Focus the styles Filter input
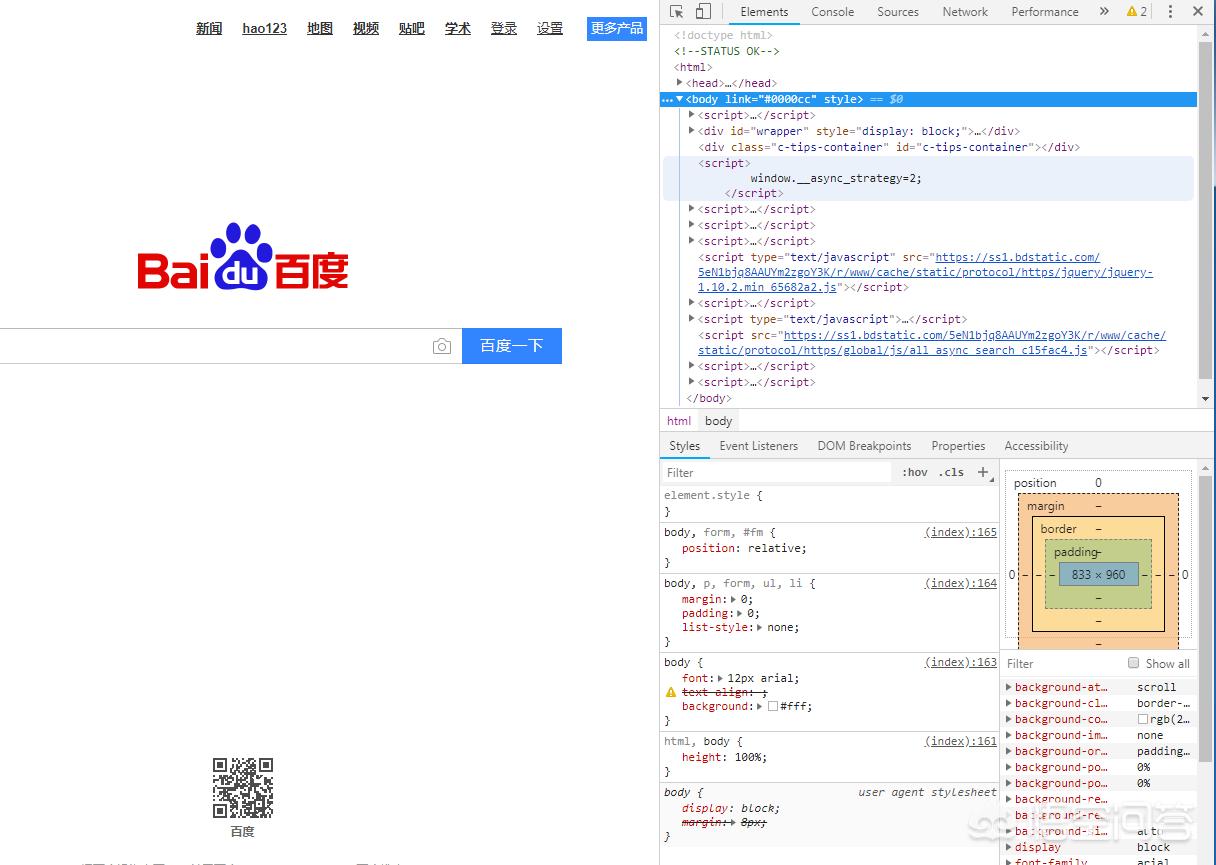Viewport: 1216px width, 865px height. [x=776, y=472]
